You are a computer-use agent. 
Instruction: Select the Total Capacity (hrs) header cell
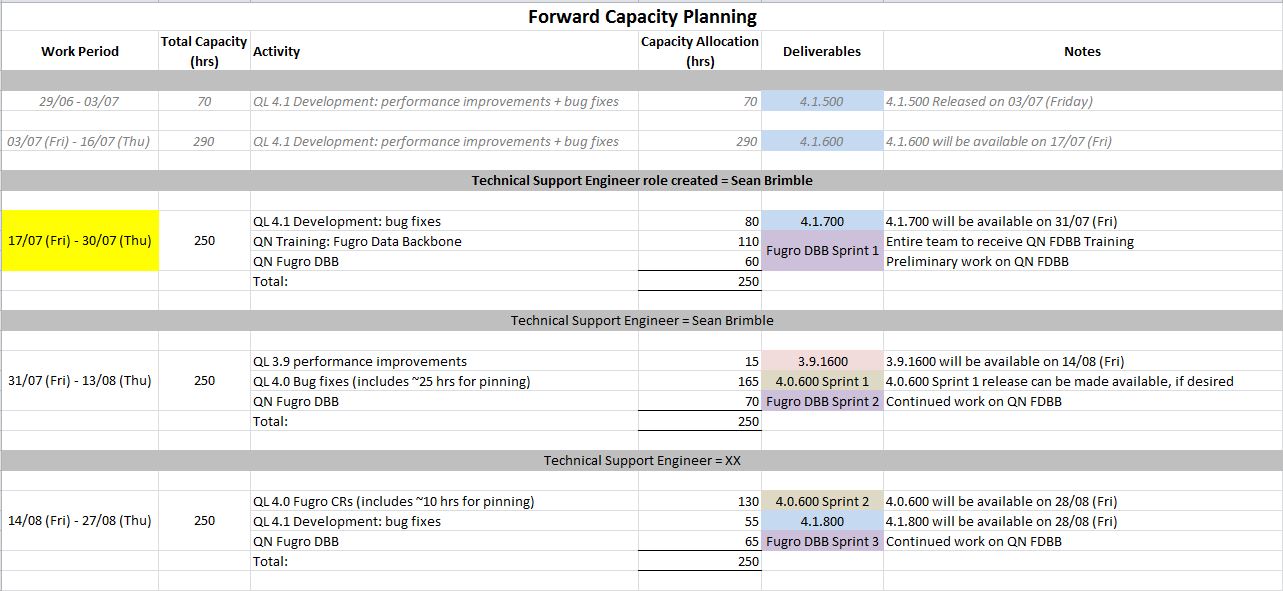coord(204,51)
